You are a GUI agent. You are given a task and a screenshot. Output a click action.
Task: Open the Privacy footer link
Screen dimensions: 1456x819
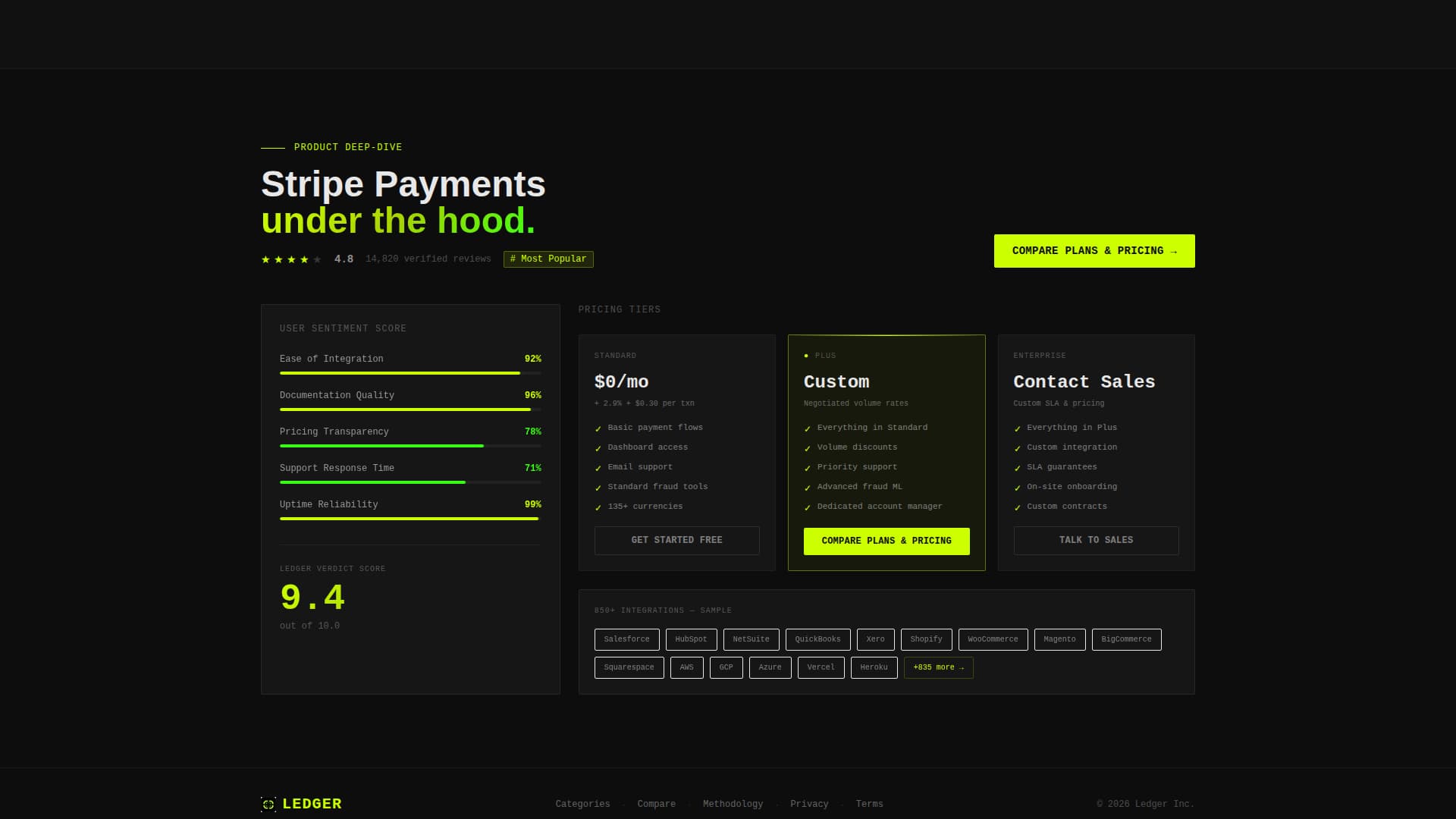pyautogui.click(x=809, y=805)
